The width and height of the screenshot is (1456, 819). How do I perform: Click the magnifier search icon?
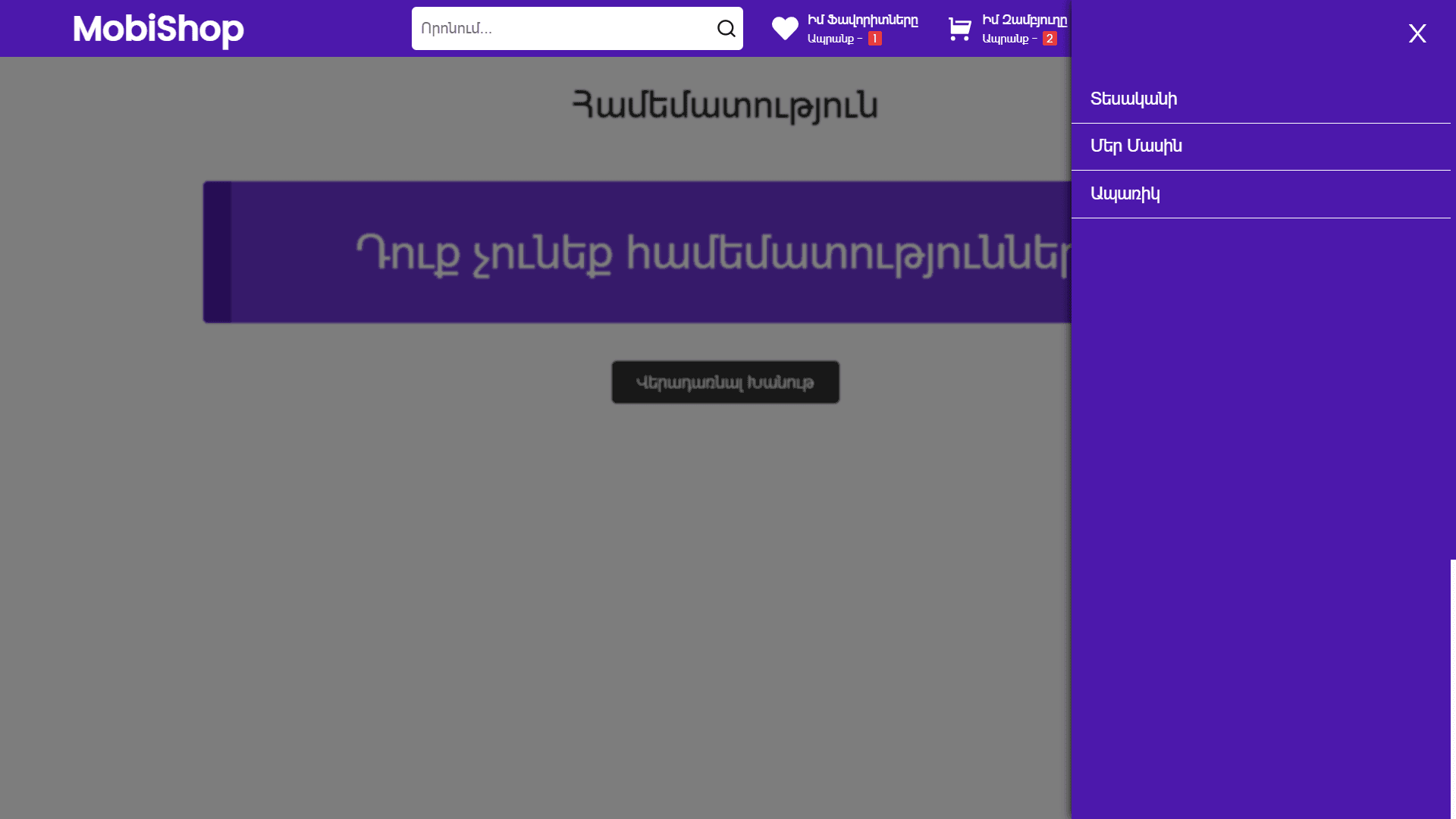[x=726, y=29]
